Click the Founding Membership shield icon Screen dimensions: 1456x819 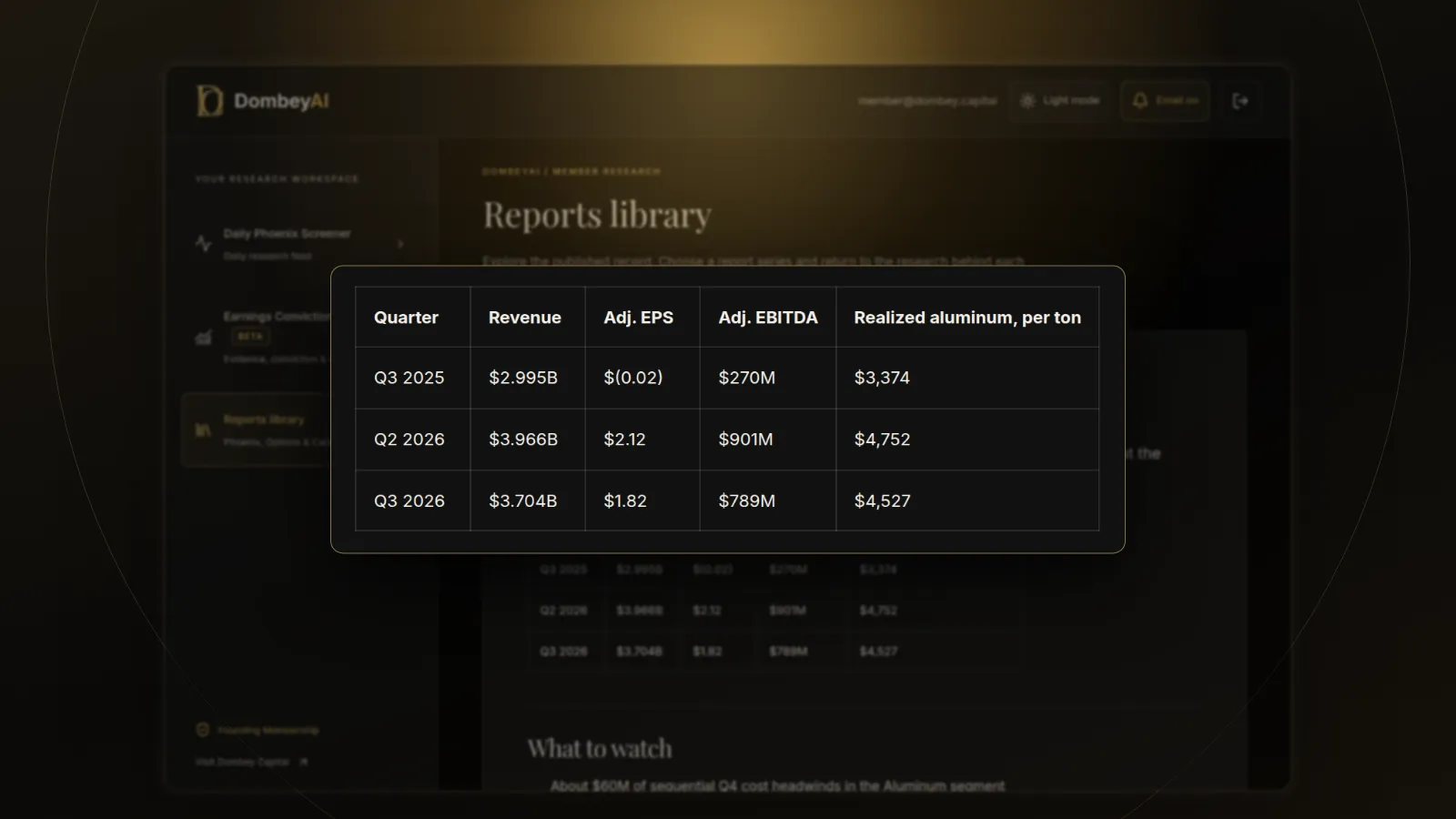(203, 730)
